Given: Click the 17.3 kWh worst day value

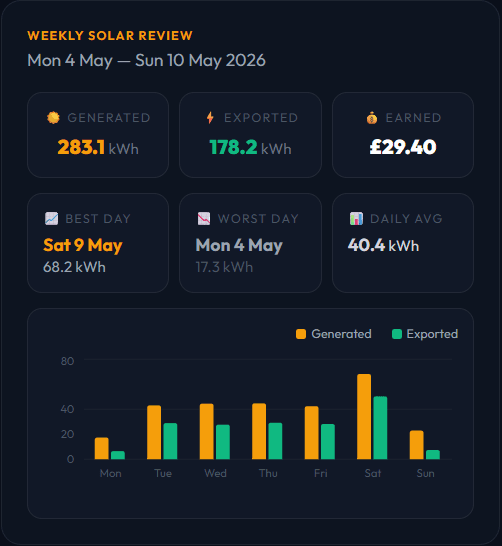Looking at the screenshot, I should pyautogui.click(x=224, y=267).
